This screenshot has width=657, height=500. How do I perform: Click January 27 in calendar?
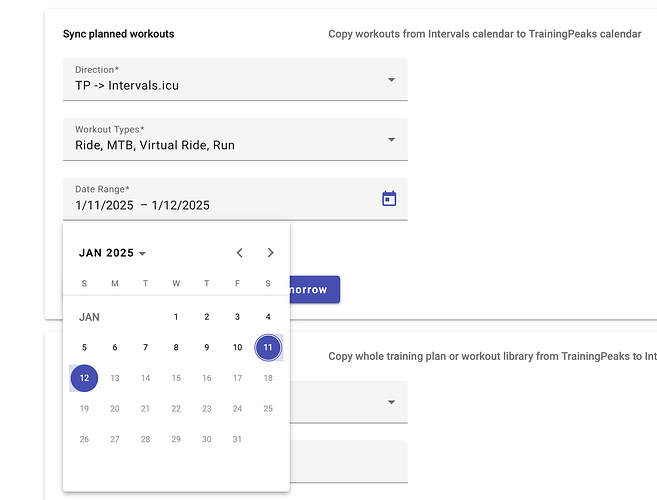click(115, 439)
